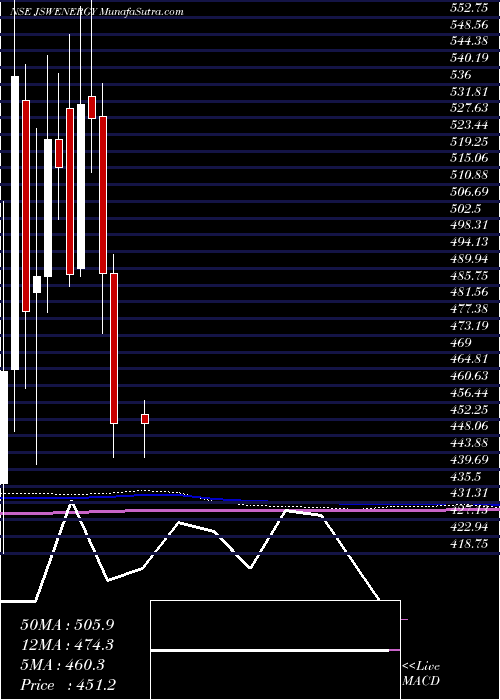Click the Price : 451.2 readout

[x=69, y=685]
